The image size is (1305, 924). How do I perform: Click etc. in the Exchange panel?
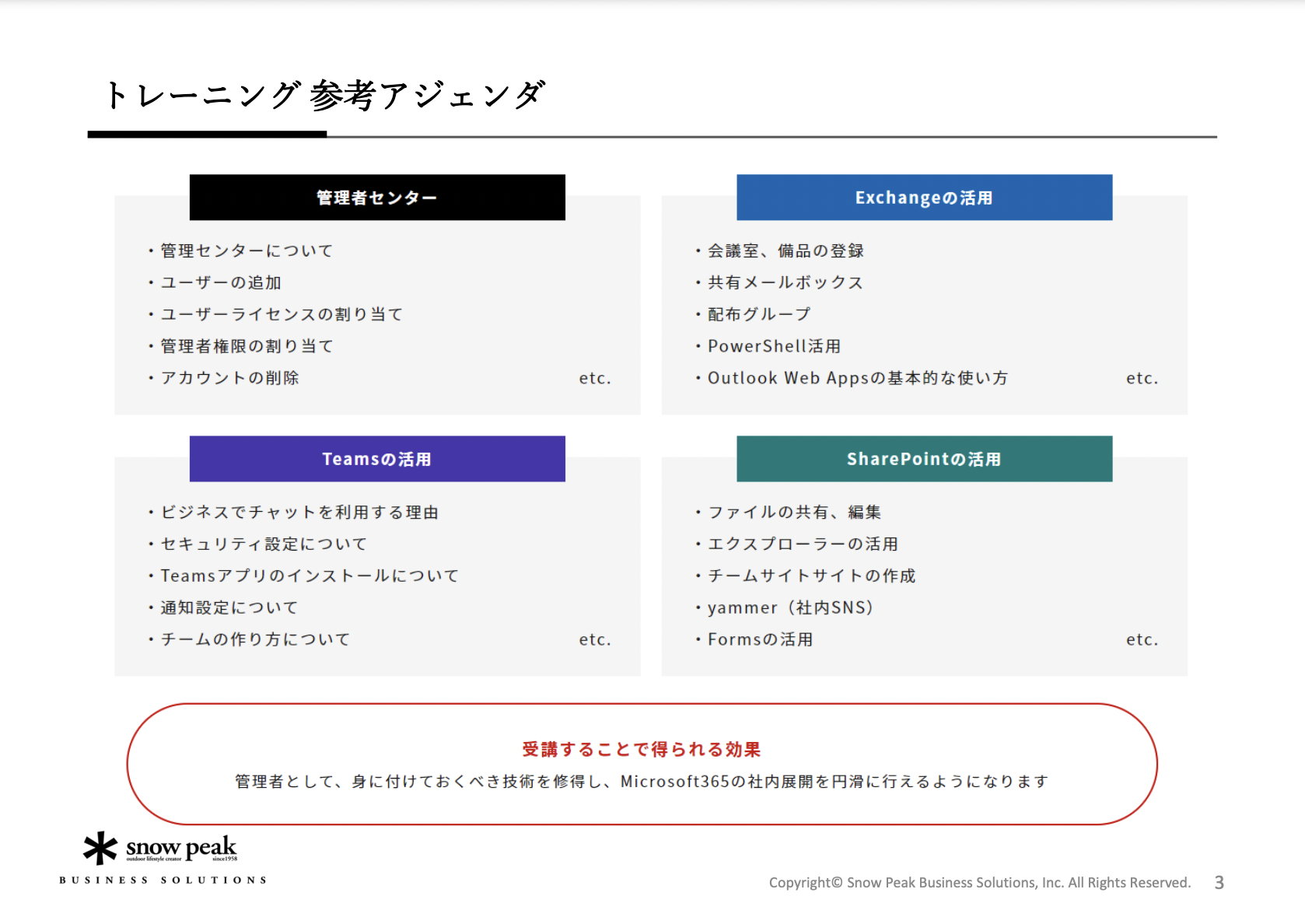pyautogui.click(x=1142, y=379)
